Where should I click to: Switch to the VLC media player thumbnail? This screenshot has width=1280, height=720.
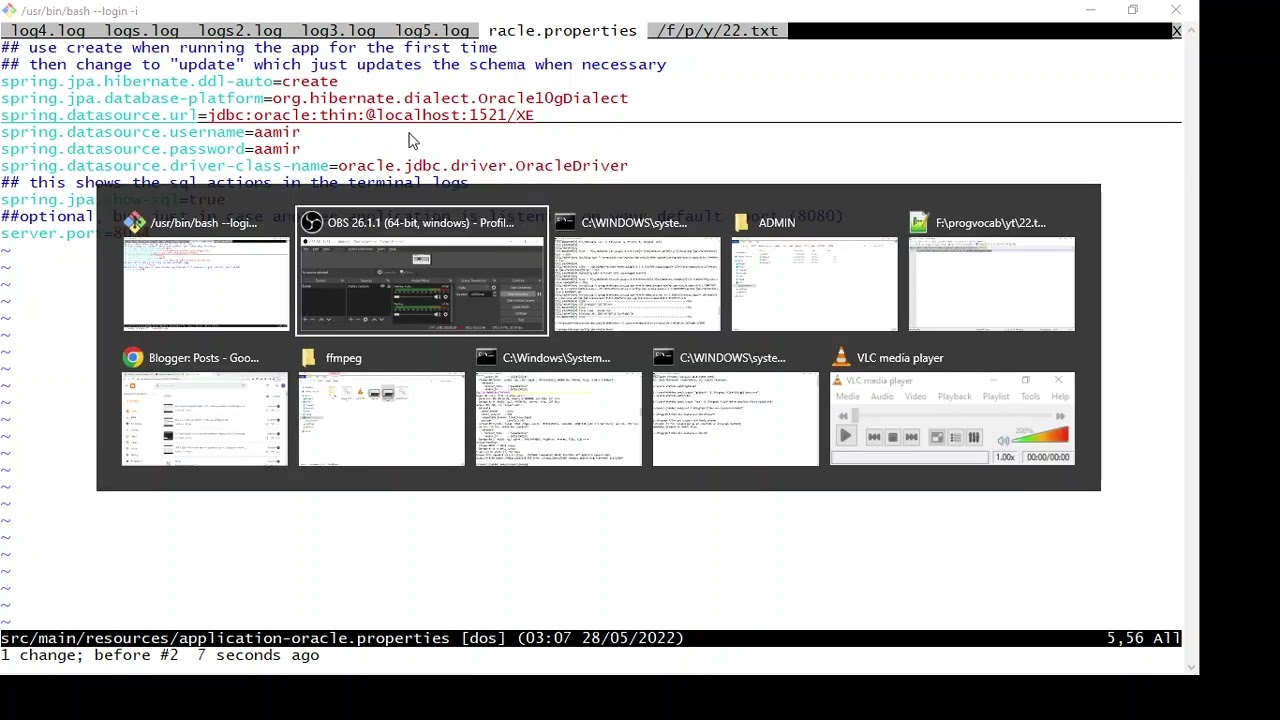[953, 419]
